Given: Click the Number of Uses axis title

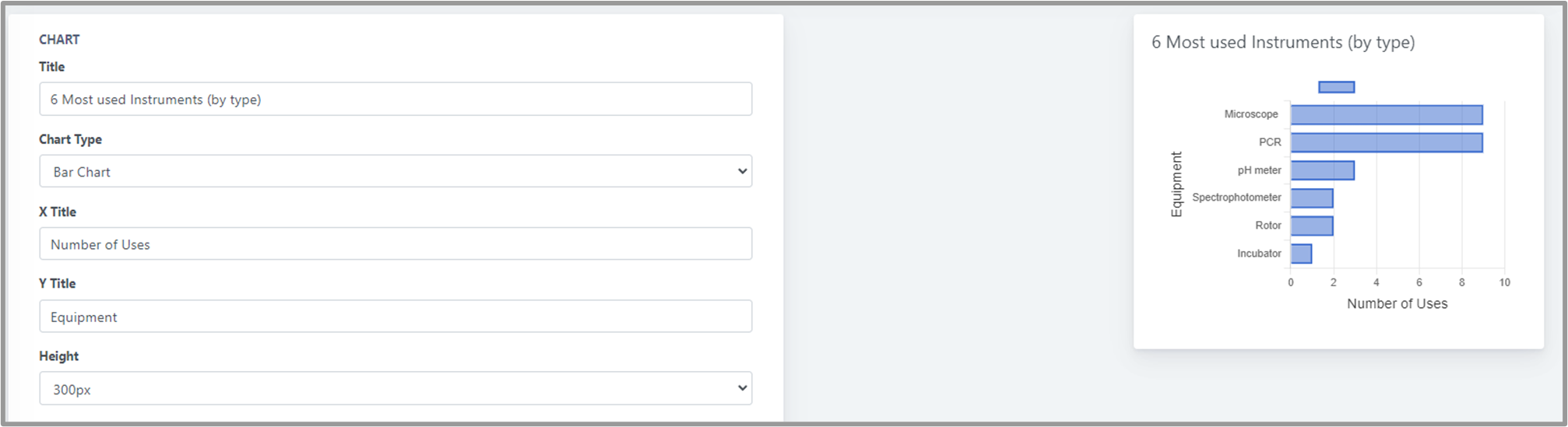Looking at the screenshot, I should pyautogui.click(x=1397, y=304).
